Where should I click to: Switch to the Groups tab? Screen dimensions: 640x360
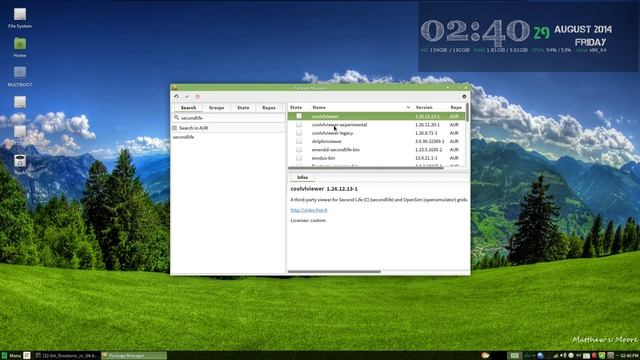coord(216,108)
